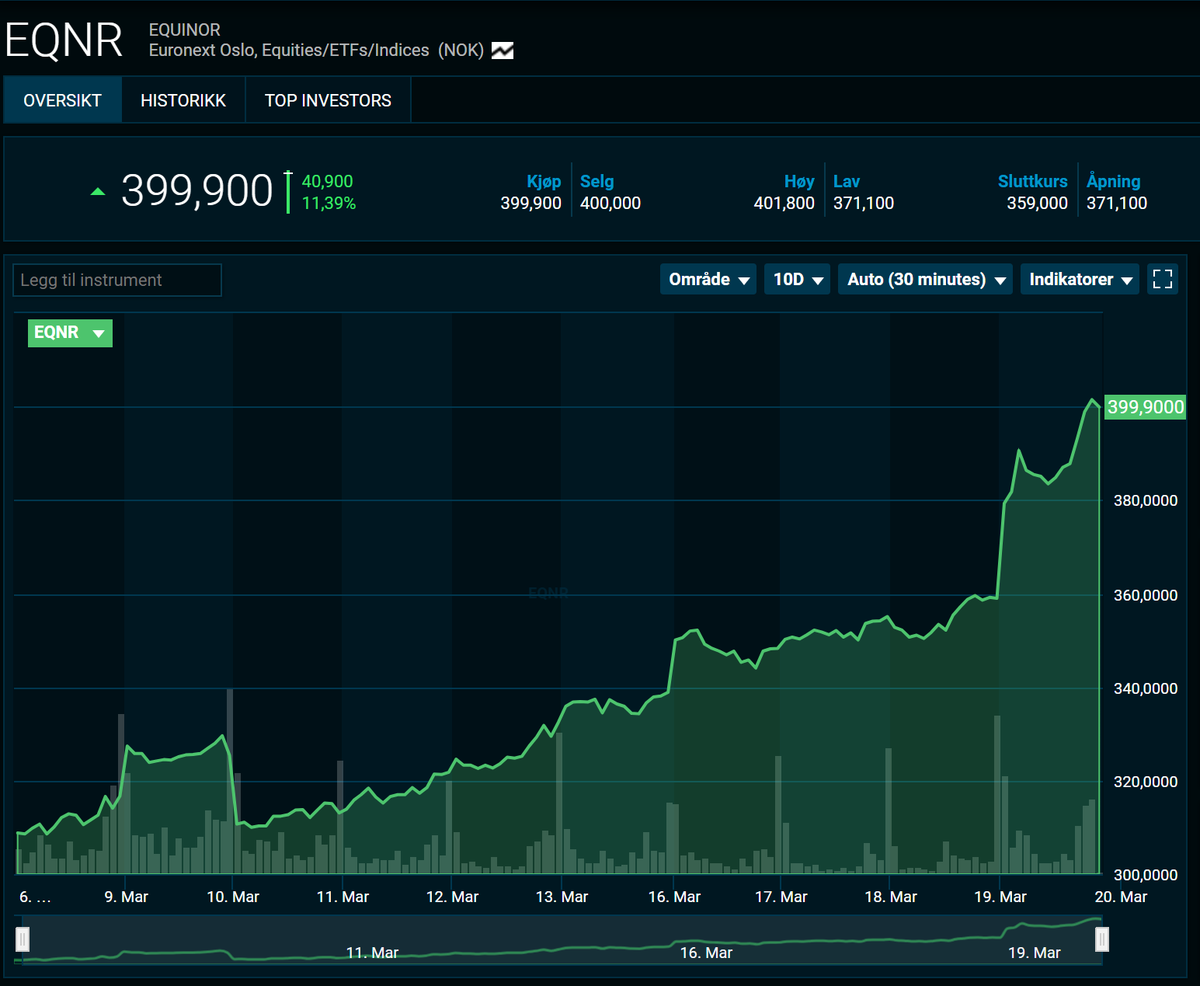Open the TOP INVESTORS tab
Viewport: 1200px width, 986px height.
pos(328,100)
